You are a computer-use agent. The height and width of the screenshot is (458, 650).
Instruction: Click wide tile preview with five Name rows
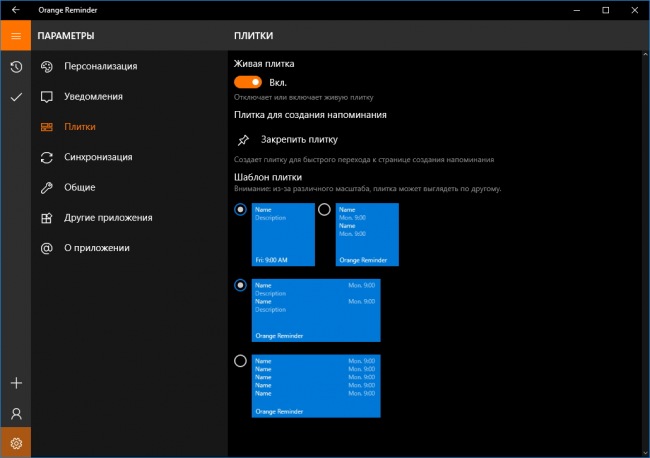316,386
